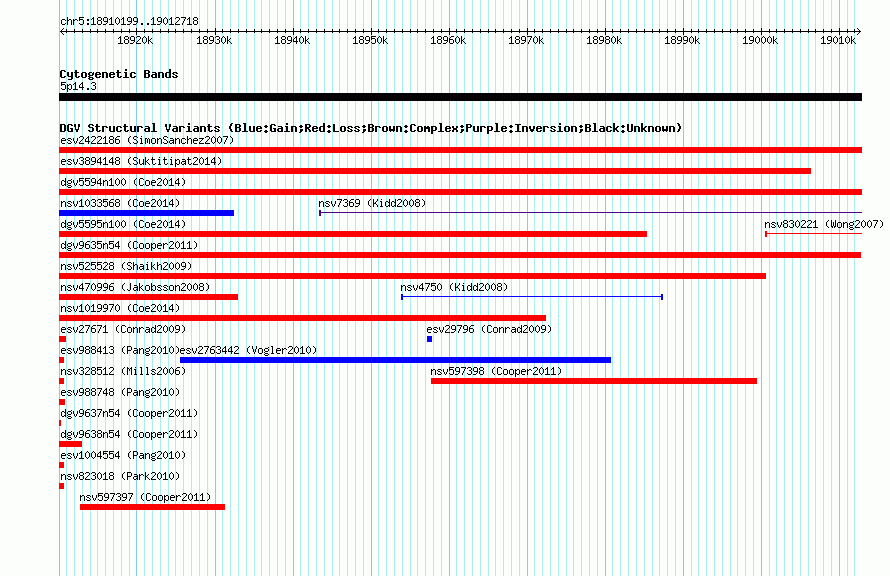Select the small red block of esv27671
This screenshot has width=890, height=576.
[62, 339]
